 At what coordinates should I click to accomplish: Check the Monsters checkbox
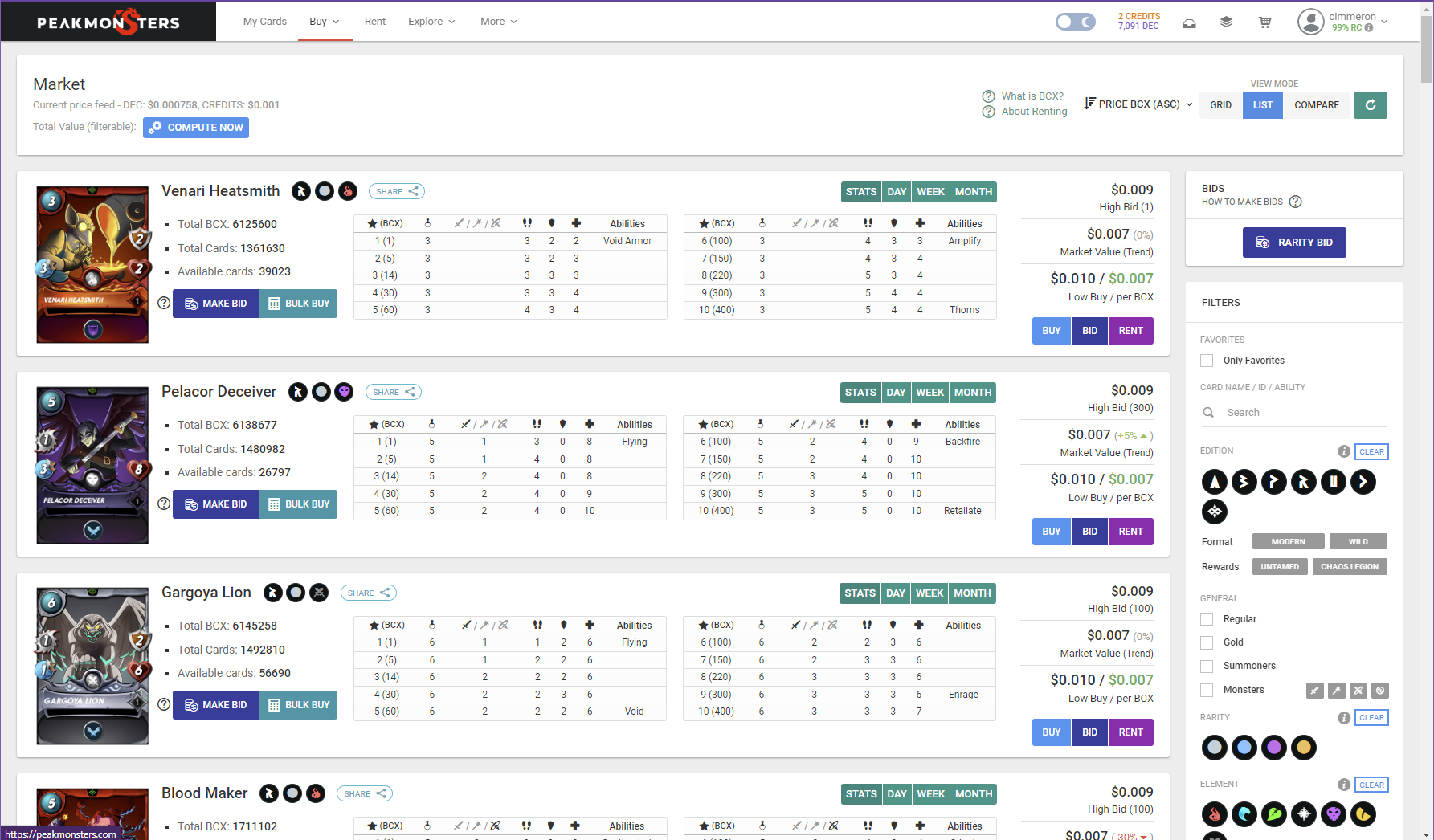pyautogui.click(x=1207, y=690)
